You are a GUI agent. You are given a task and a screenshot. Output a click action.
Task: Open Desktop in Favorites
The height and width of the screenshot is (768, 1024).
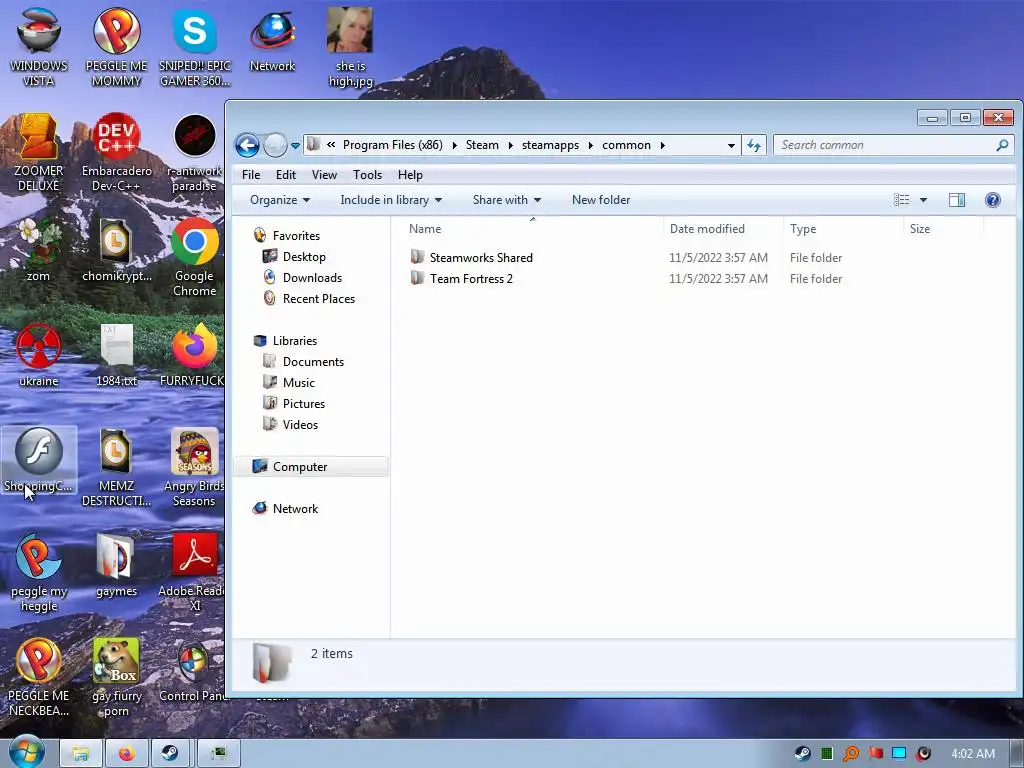pyautogui.click(x=304, y=257)
